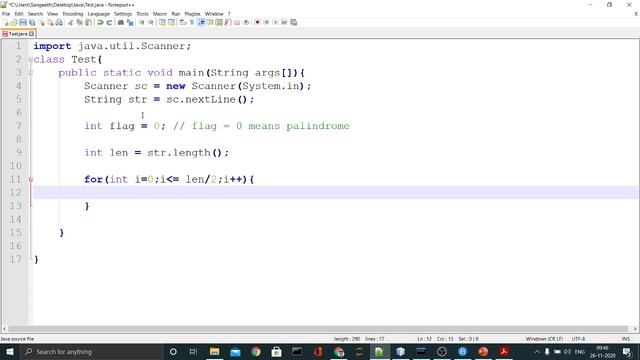Open Task View from the taskbar

click(193, 351)
